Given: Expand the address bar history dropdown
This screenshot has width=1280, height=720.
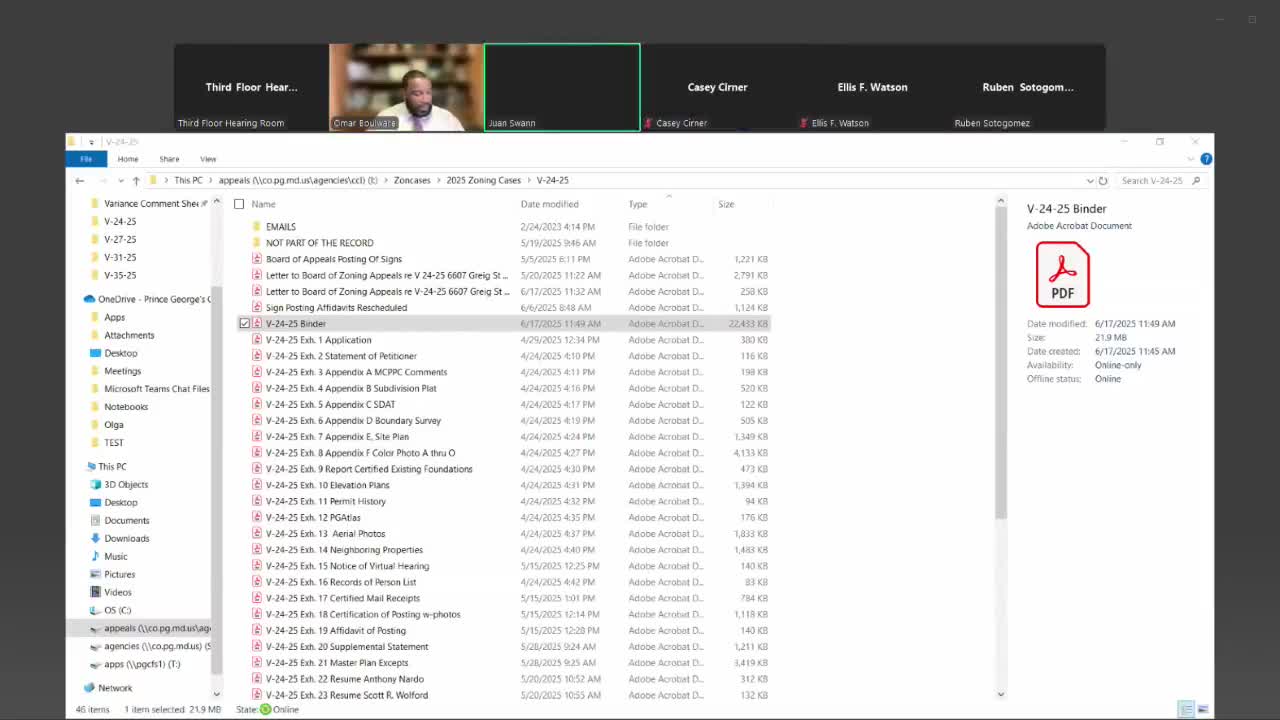Looking at the screenshot, I should (1089, 181).
